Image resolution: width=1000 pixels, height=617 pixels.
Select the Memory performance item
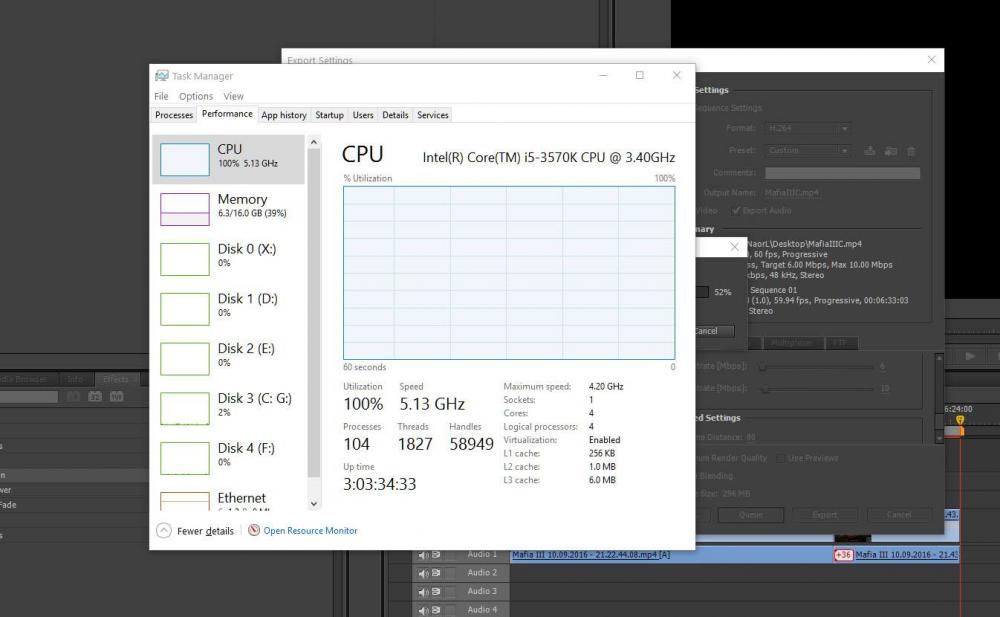pyautogui.click(x=228, y=209)
